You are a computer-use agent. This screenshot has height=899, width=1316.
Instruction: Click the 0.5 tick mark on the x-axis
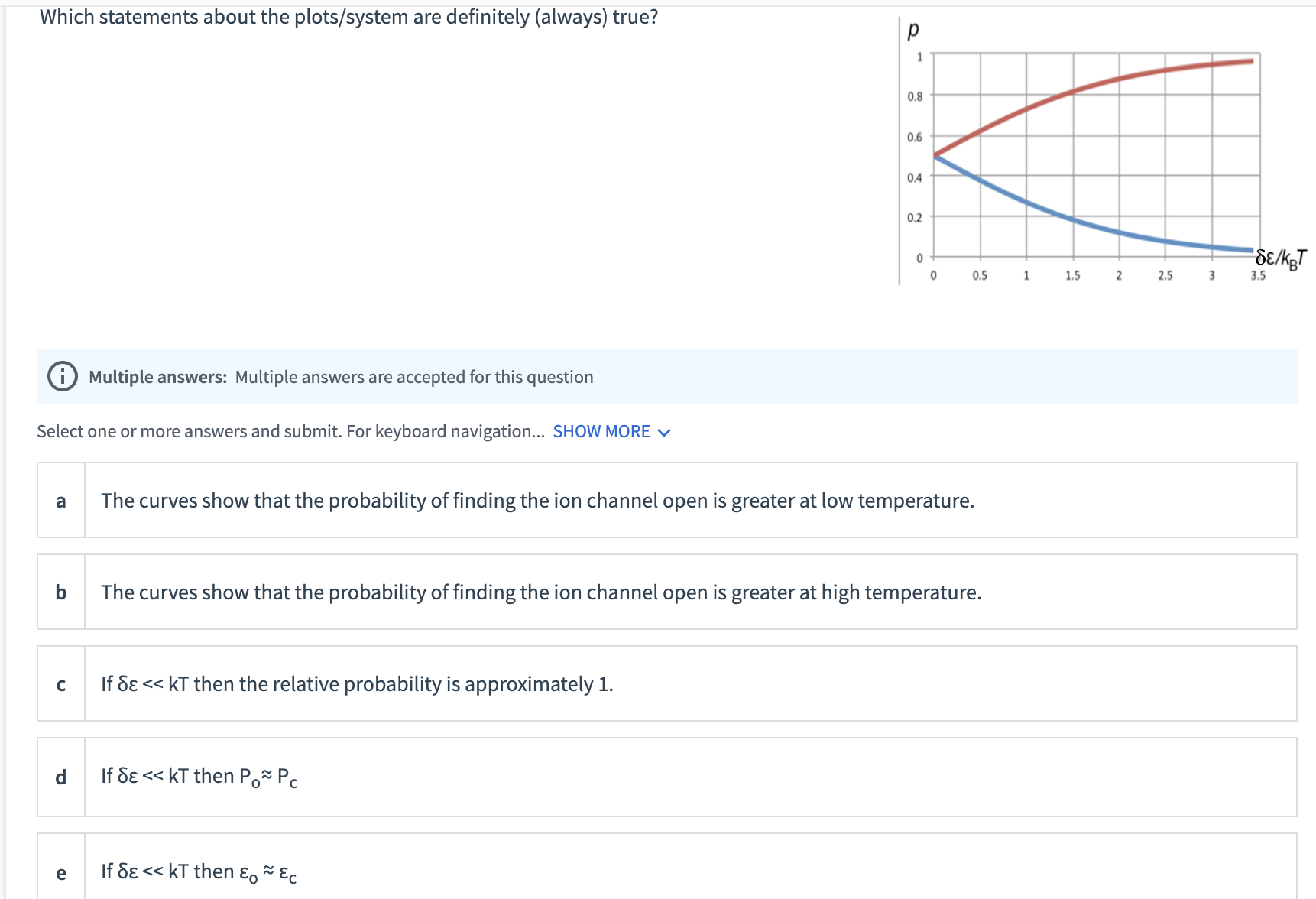(x=981, y=275)
